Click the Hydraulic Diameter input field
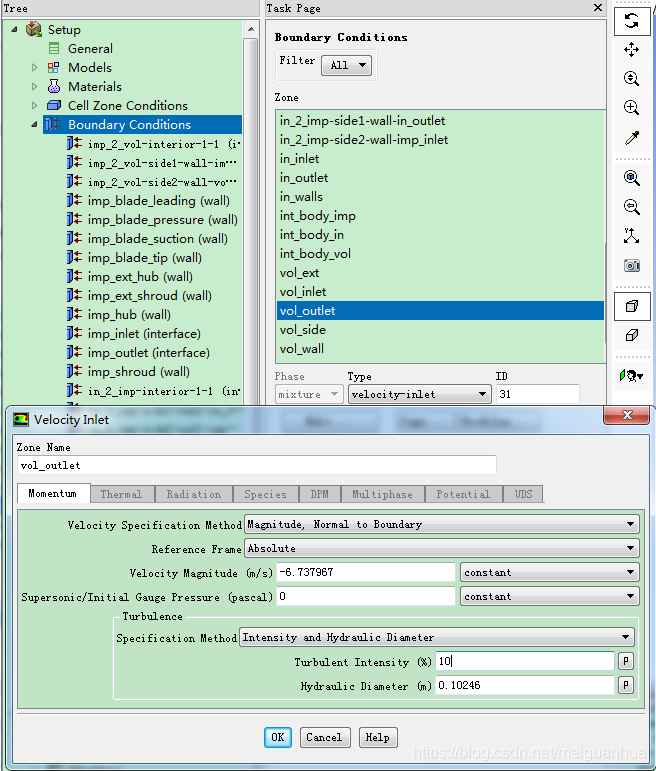 coord(524,686)
